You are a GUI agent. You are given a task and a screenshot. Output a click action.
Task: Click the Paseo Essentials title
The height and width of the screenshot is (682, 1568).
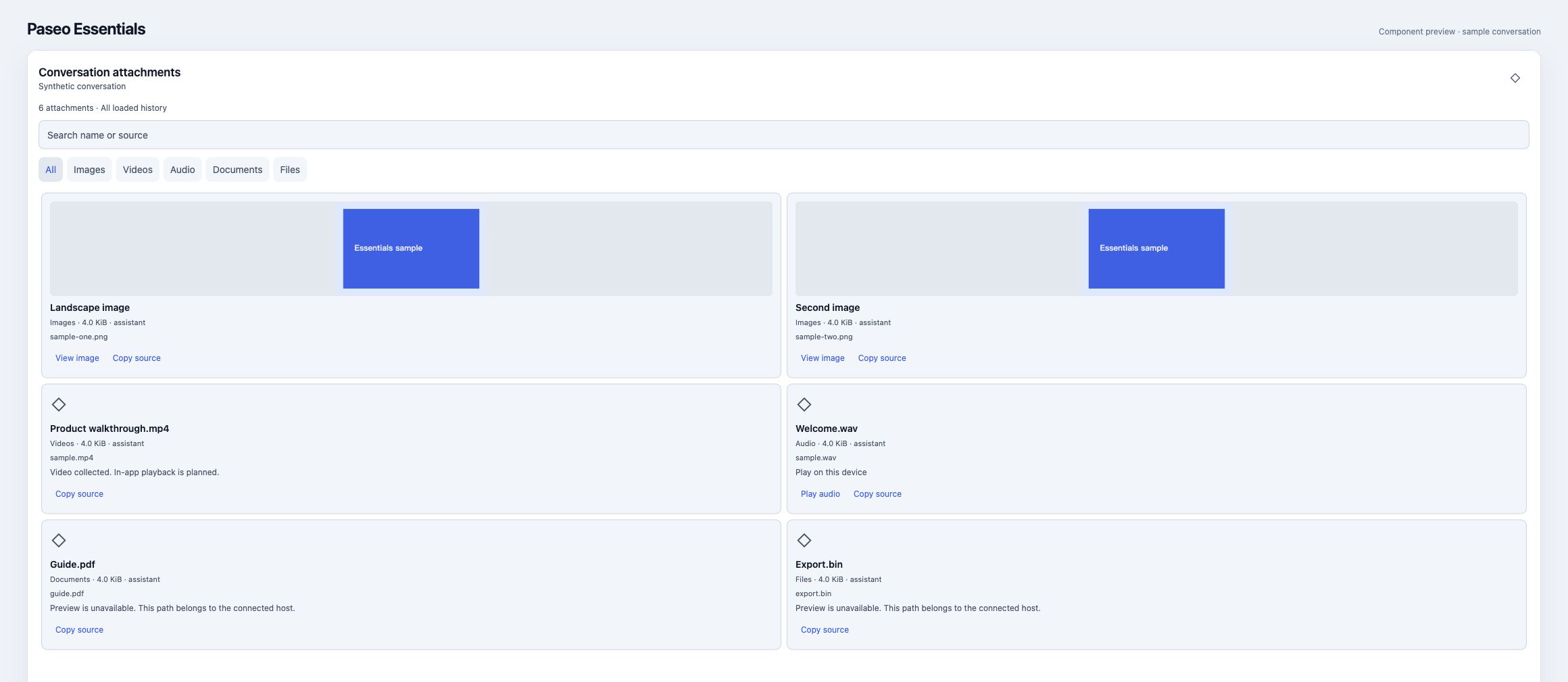pos(86,29)
